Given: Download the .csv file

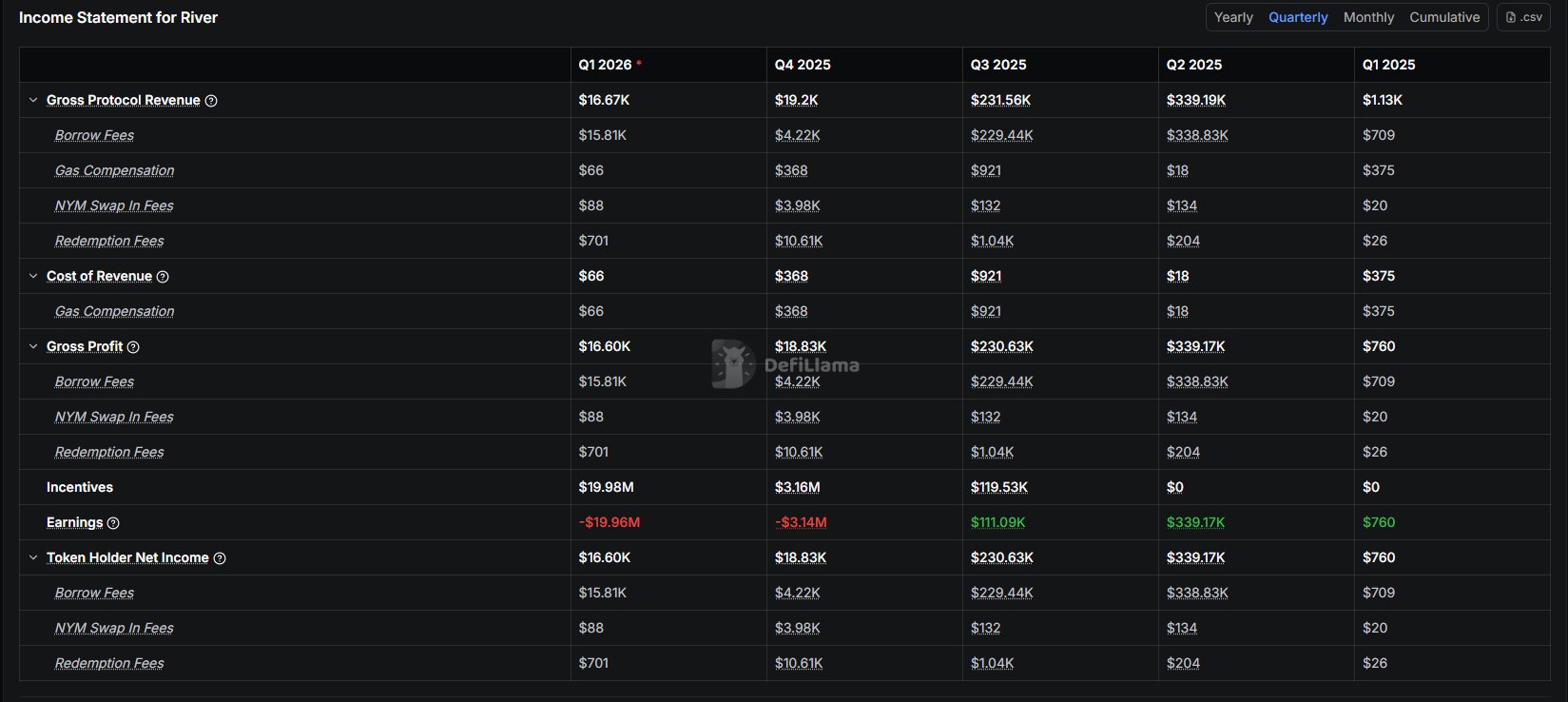Looking at the screenshot, I should (x=1523, y=17).
